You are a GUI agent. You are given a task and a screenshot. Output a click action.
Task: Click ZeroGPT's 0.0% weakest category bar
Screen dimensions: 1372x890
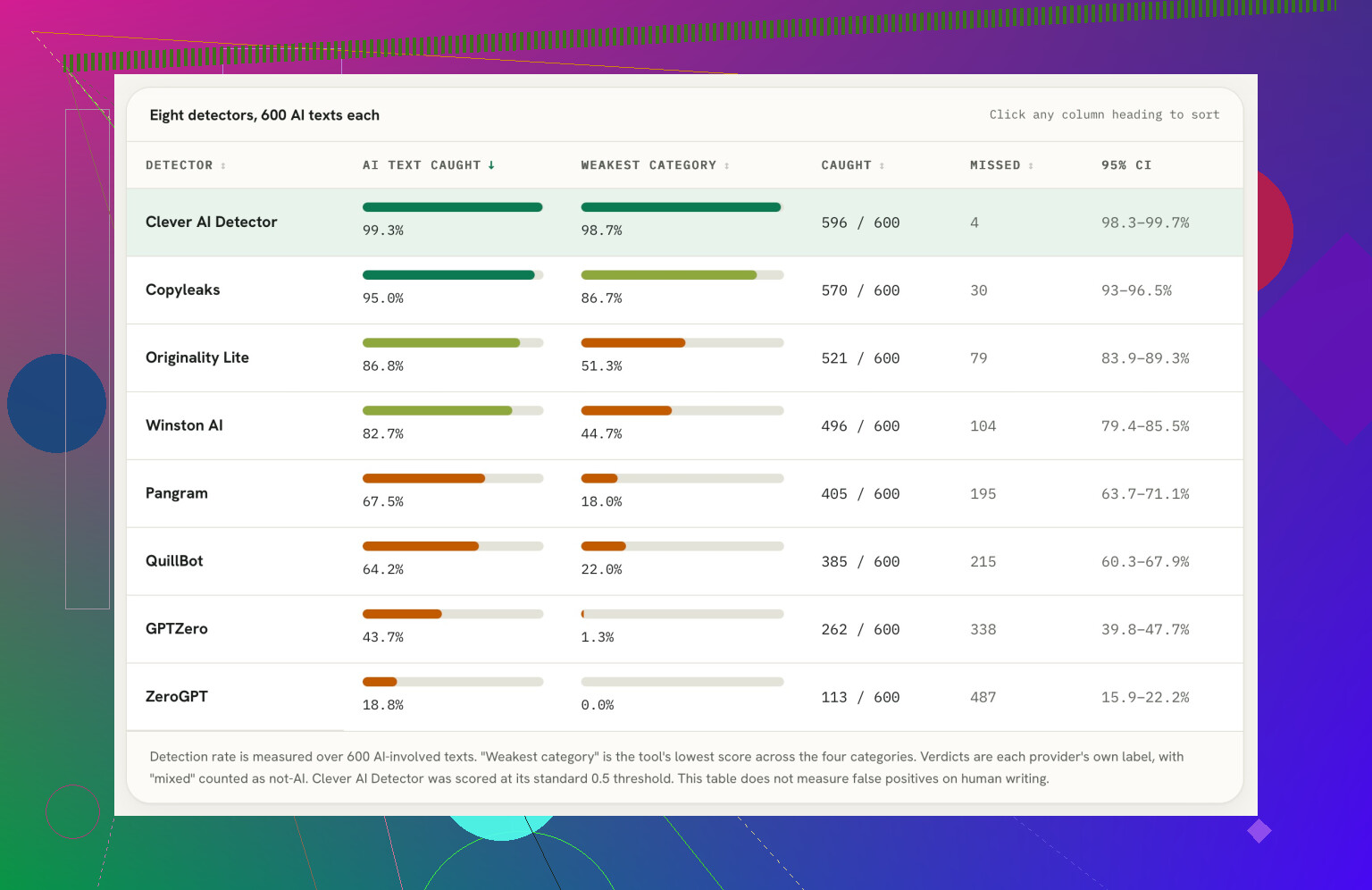pyautogui.click(x=682, y=682)
